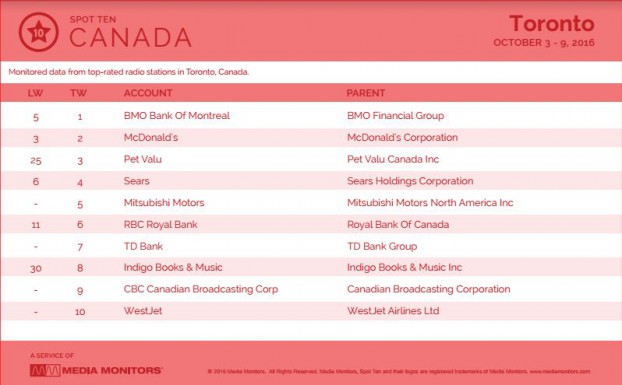Select the PARENT column header

pos(366,93)
